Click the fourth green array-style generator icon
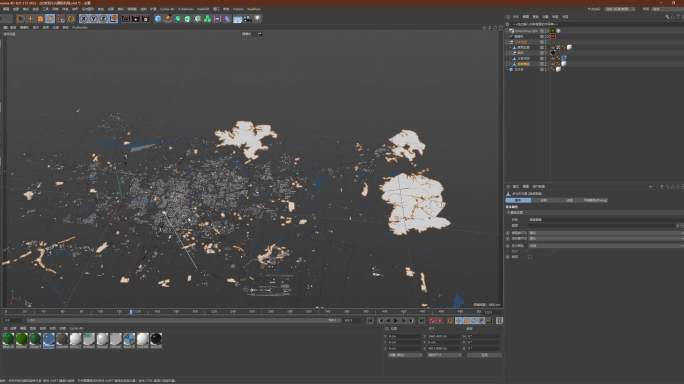Image resolution: width=684 pixels, height=384 pixels. tap(208, 19)
